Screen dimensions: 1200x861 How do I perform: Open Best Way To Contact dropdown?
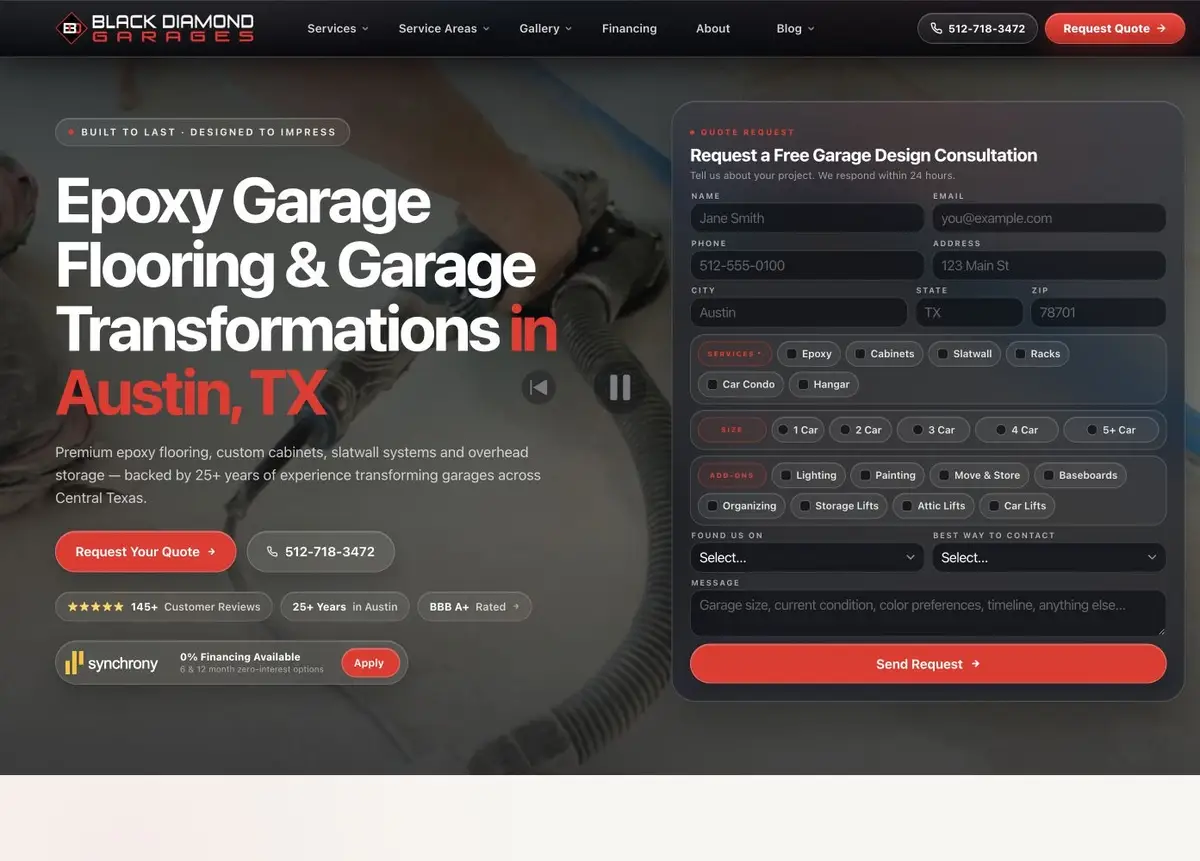[1049, 557]
